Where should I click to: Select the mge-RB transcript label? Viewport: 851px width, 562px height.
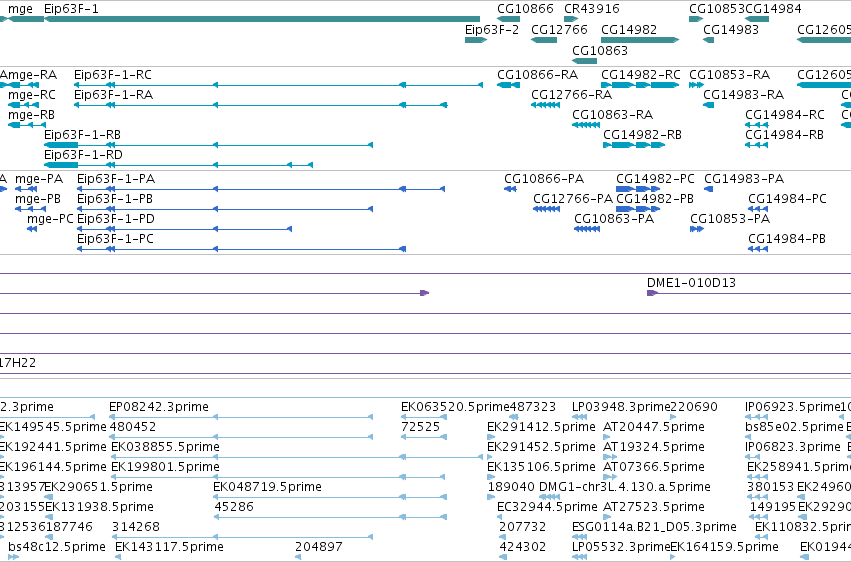point(31,115)
